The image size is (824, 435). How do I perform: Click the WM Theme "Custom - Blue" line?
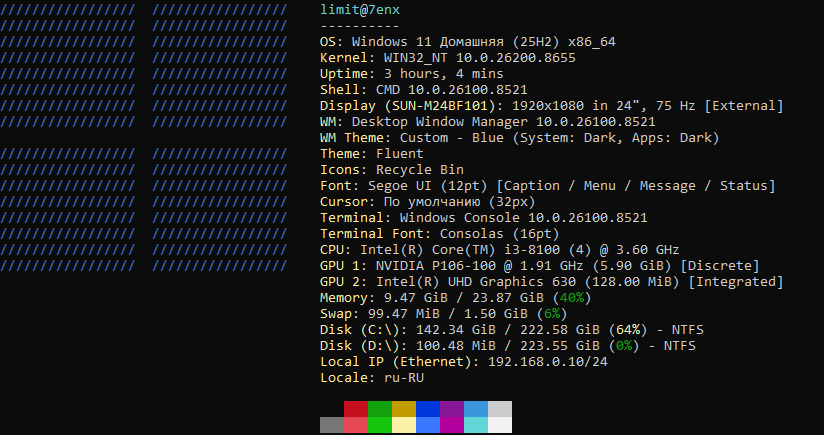pos(520,138)
